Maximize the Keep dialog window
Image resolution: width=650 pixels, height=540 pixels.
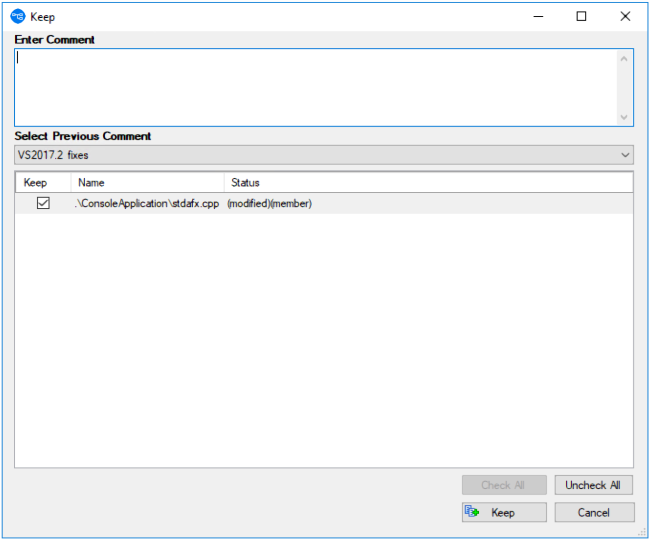[x=581, y=17]
